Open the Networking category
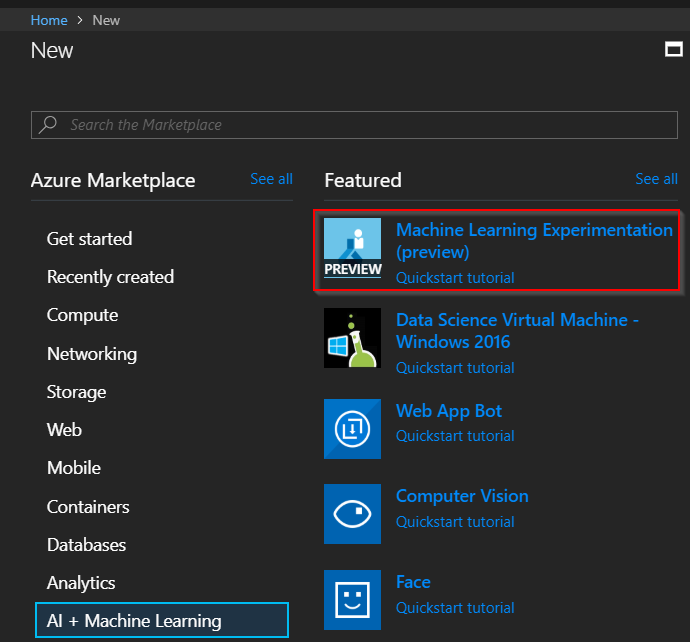Image resolution: width=690 pixels, height=642 pixels. coord(92,354)
